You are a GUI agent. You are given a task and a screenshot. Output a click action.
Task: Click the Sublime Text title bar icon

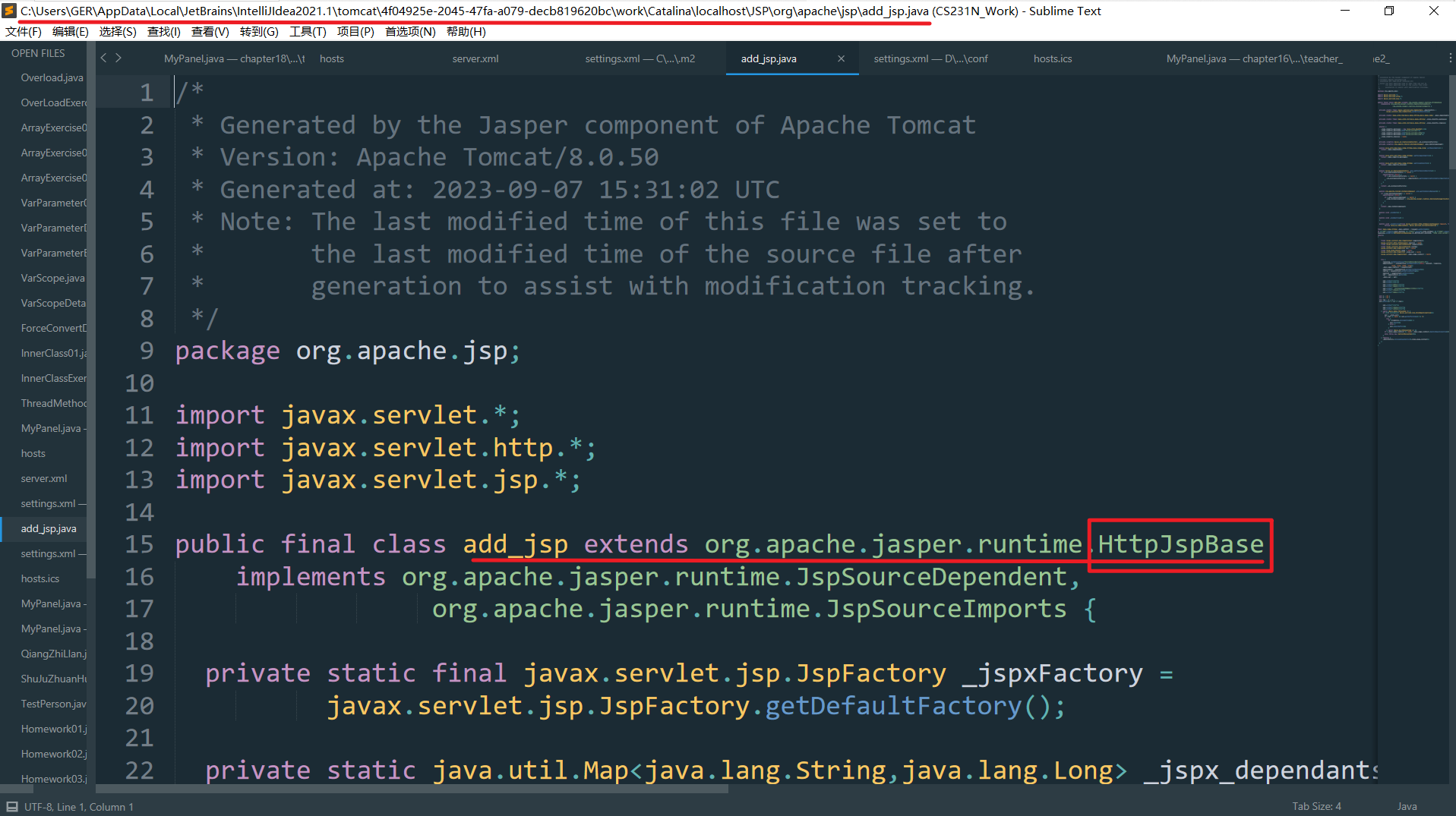point(9,11)
